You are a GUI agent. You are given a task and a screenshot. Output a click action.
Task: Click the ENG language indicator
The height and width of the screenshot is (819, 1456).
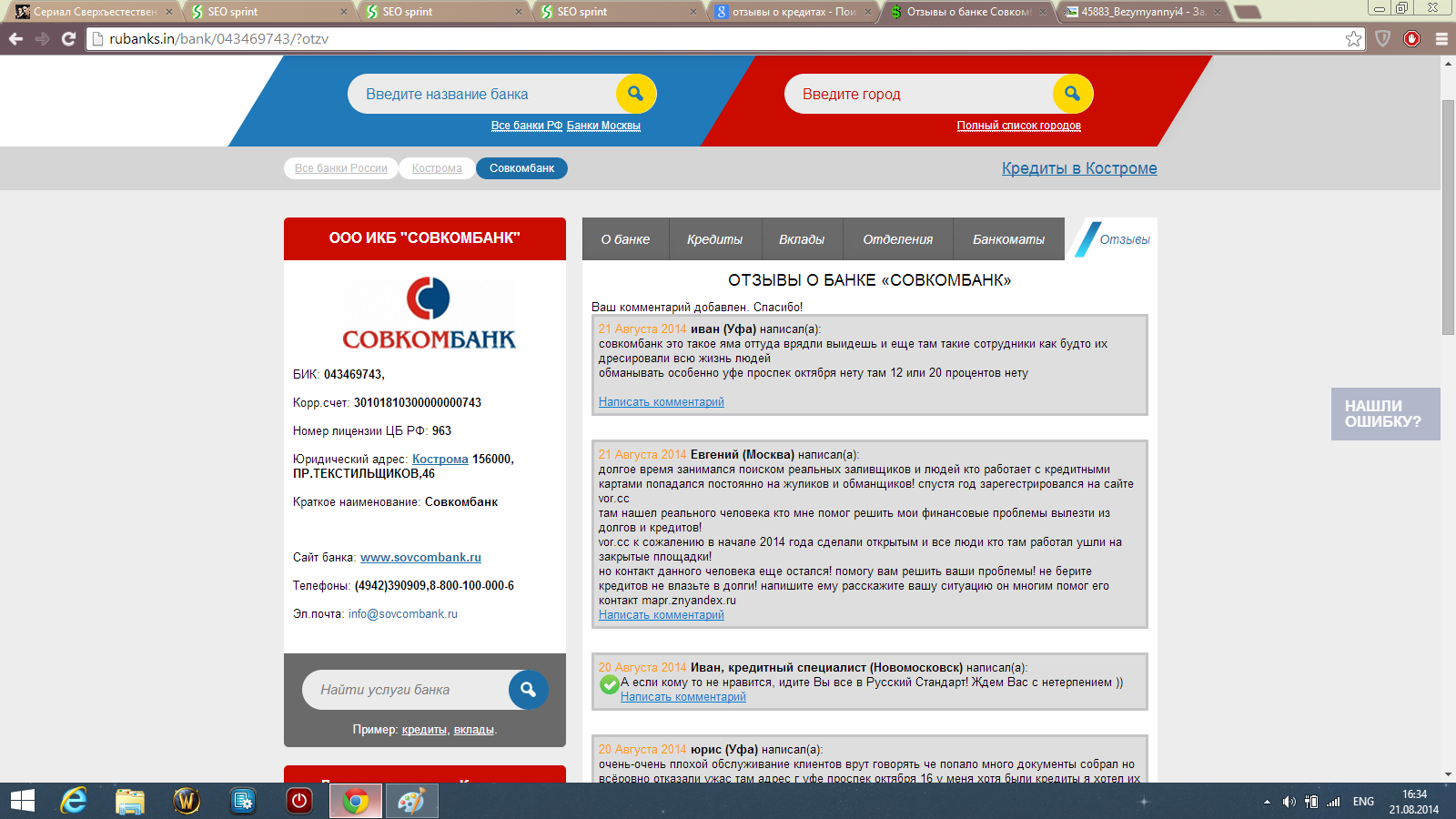click(1363, 802)
